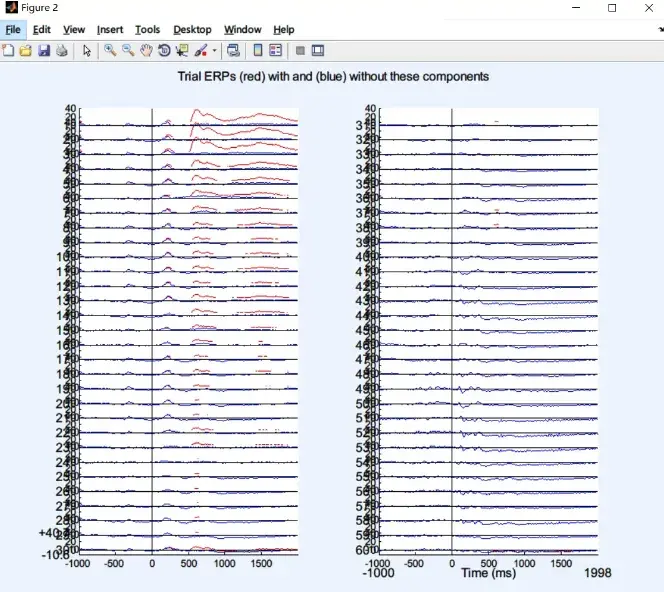Screen dimensions: 664x592
Task: Show plot tools and dock figure
Action: [318, 51]
